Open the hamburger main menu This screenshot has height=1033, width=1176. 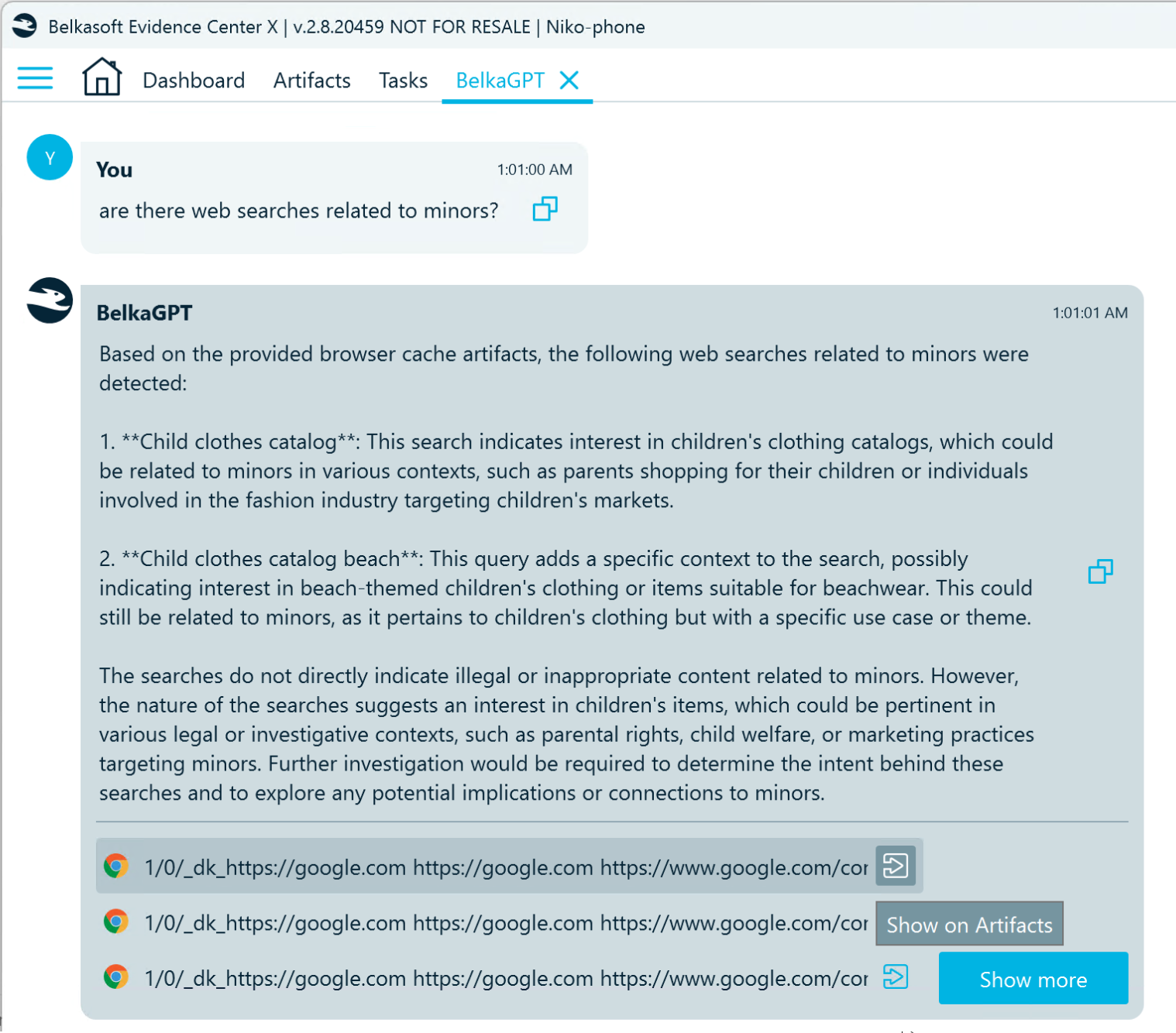(35, 78)
